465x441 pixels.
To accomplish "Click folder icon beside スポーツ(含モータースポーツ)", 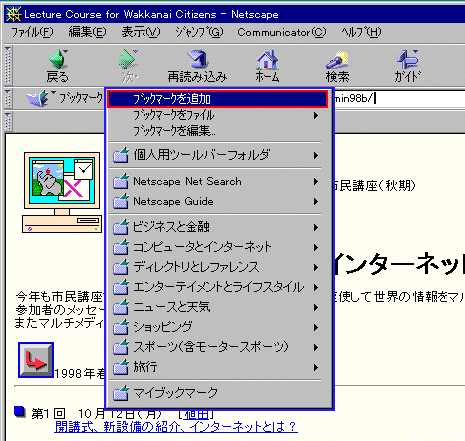I will point(121,347).
